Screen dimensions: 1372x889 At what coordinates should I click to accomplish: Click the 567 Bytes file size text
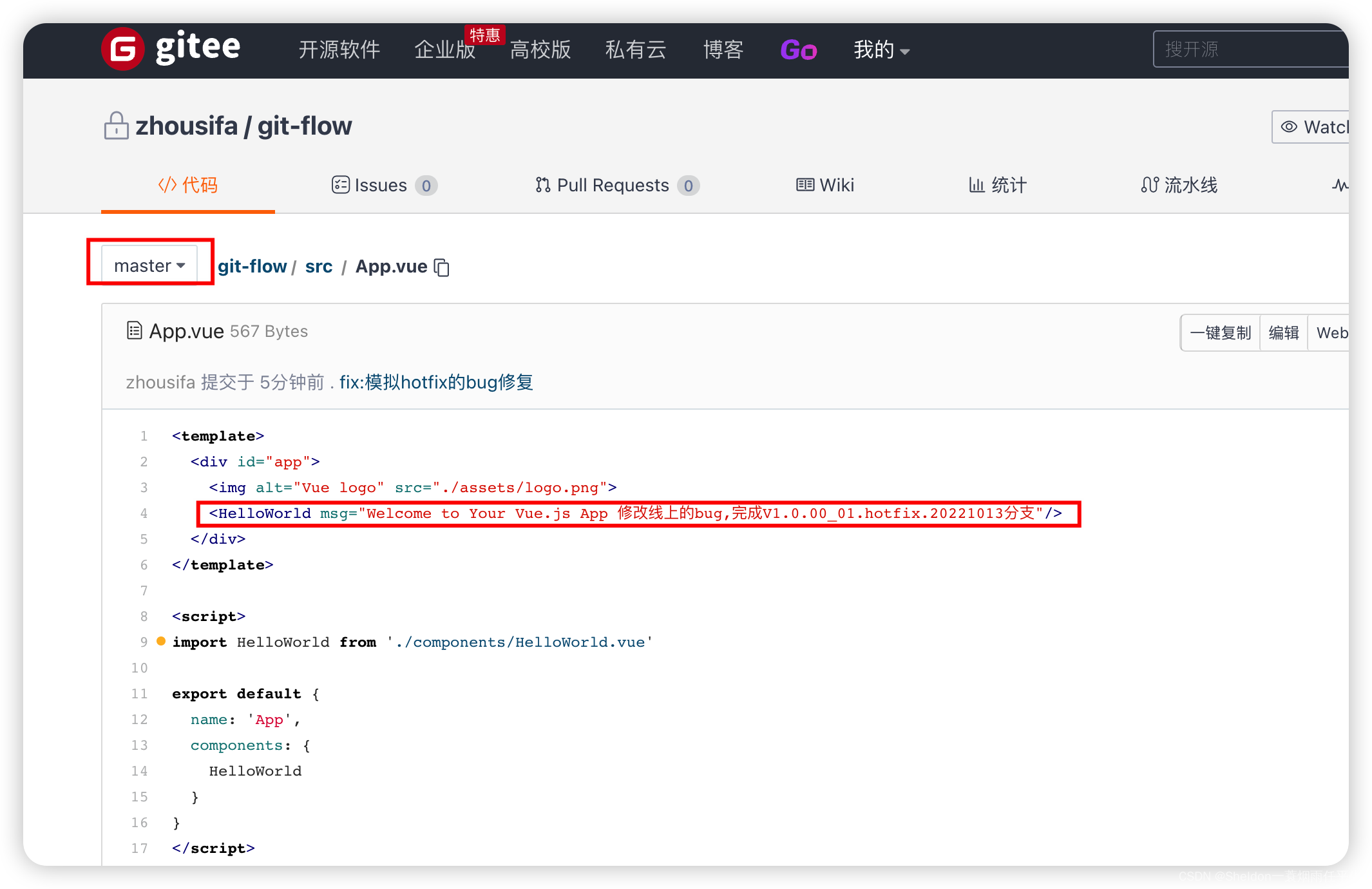point(269,331)
